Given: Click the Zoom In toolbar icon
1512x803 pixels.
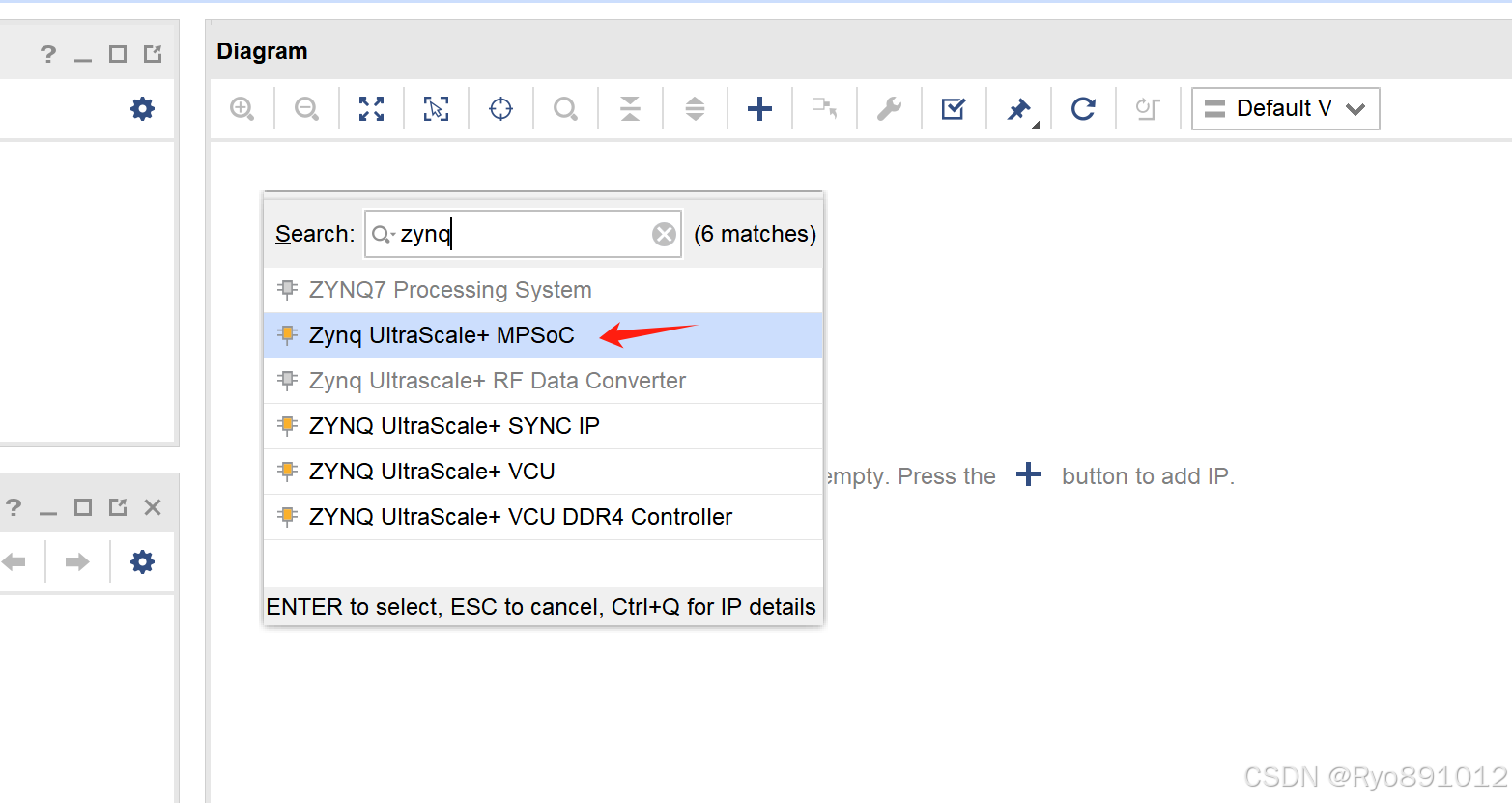Looking at the screenshot, I should [242, 108].
